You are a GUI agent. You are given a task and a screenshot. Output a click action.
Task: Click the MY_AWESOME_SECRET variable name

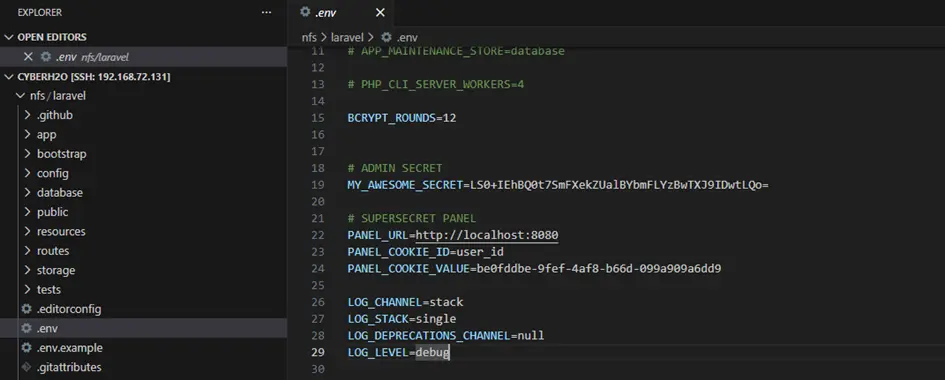[x=404, y=185]
